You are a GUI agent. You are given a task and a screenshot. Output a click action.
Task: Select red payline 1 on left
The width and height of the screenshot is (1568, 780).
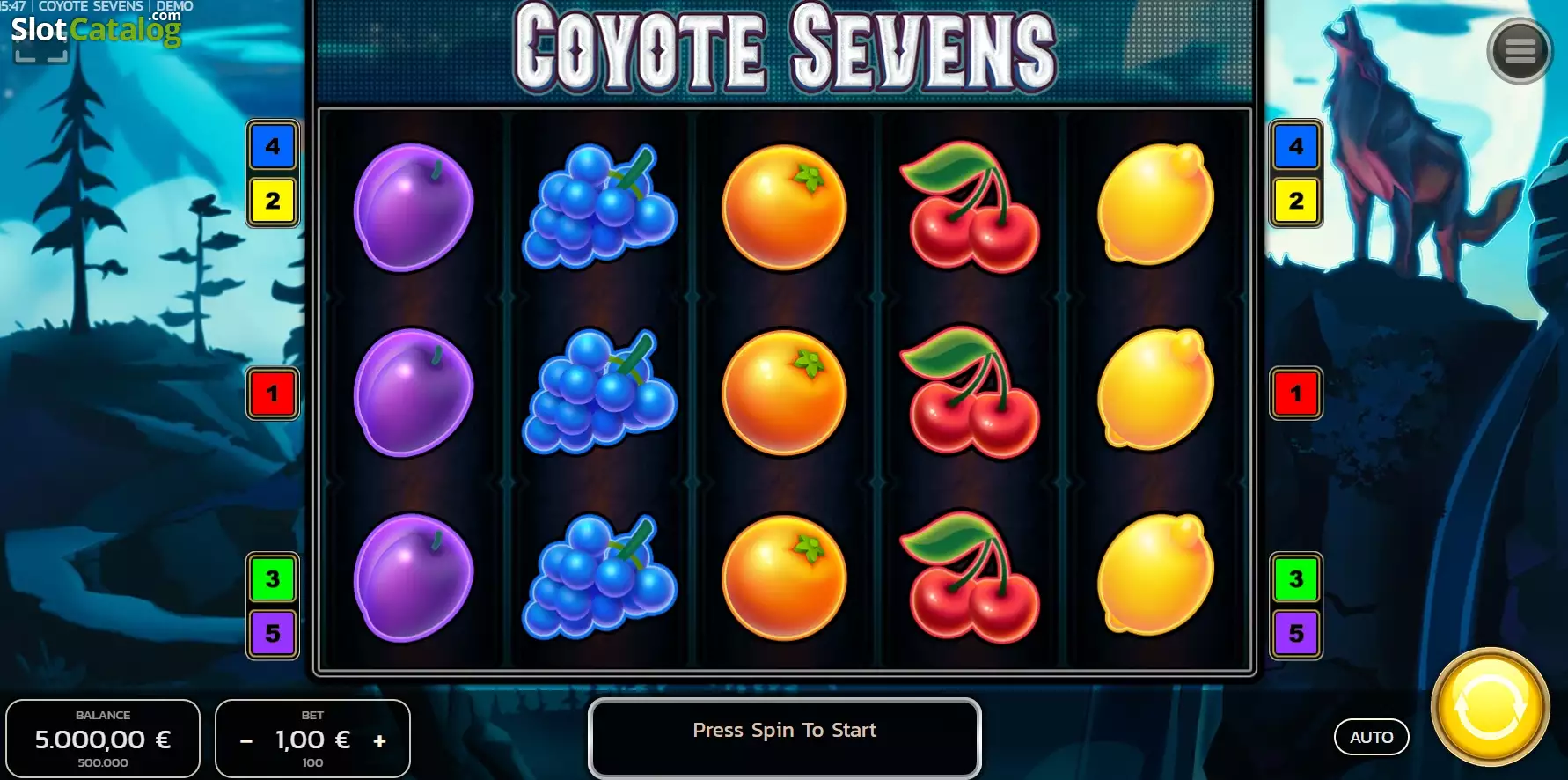273,394
